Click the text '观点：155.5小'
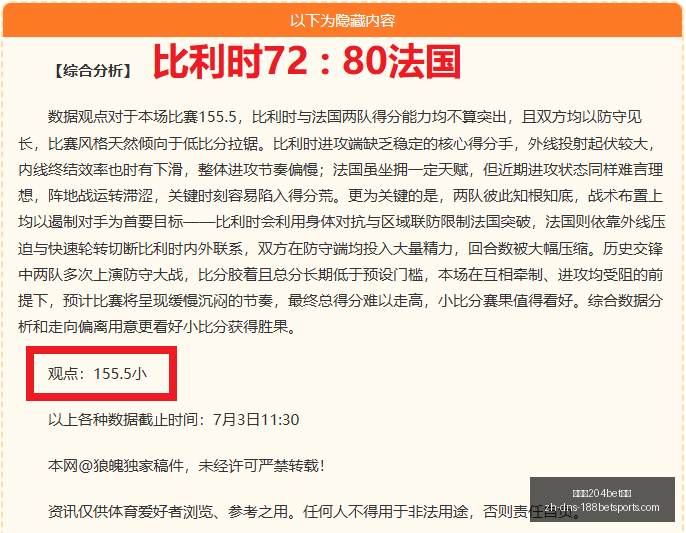The image size is (686, 533). [x=98, y=373]
